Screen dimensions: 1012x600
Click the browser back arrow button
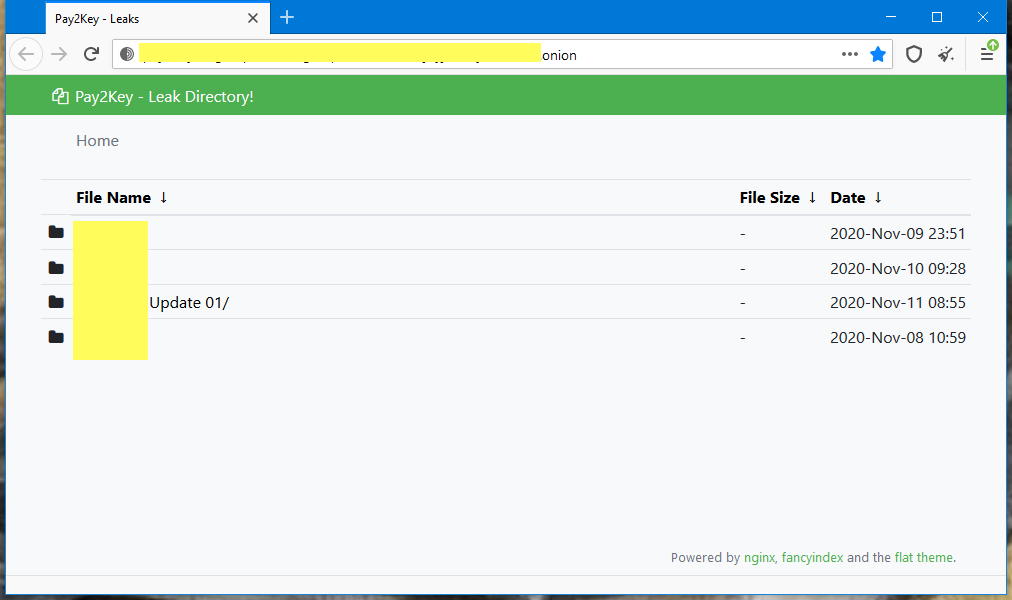[26, 54]
